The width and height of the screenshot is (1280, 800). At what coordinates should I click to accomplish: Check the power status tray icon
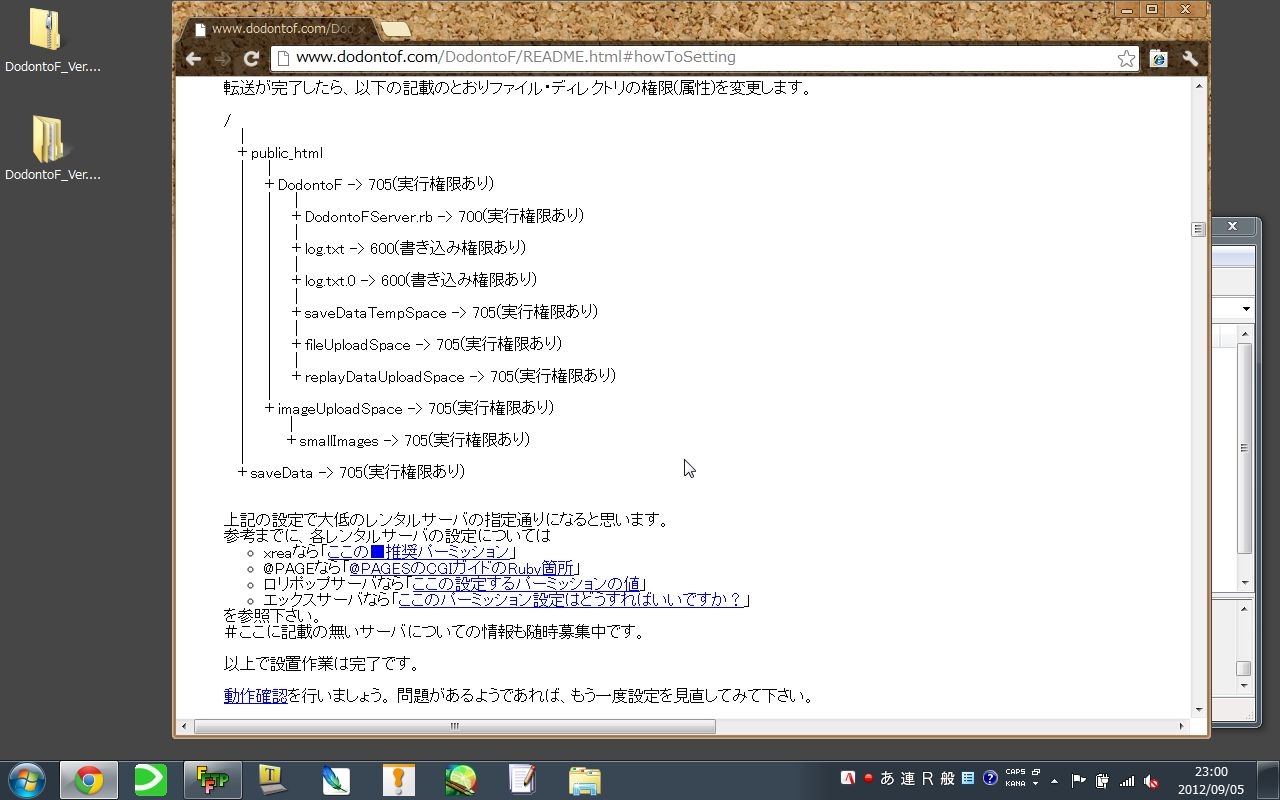1102,781
